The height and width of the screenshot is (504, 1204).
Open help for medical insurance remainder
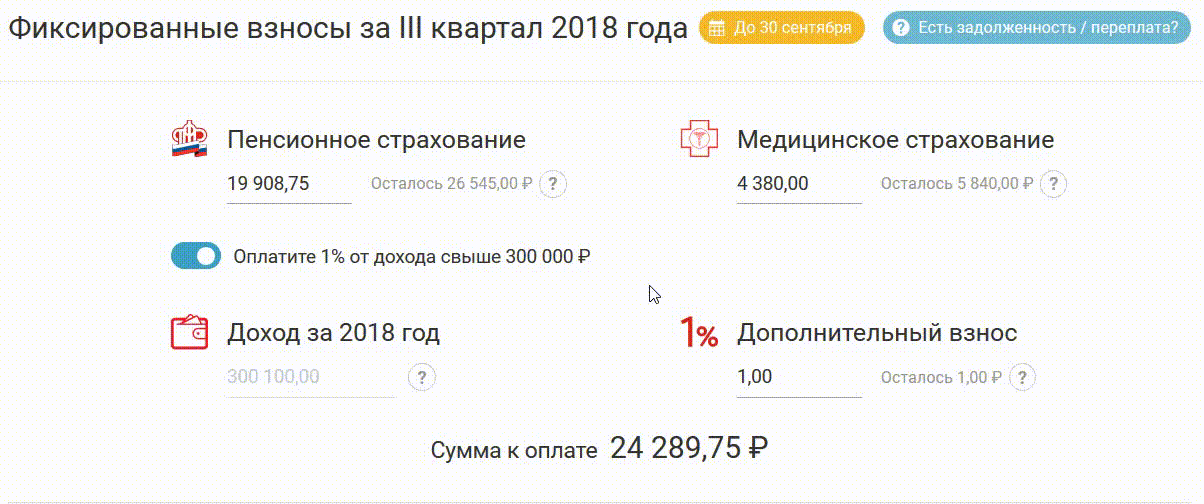point(1053,184)
